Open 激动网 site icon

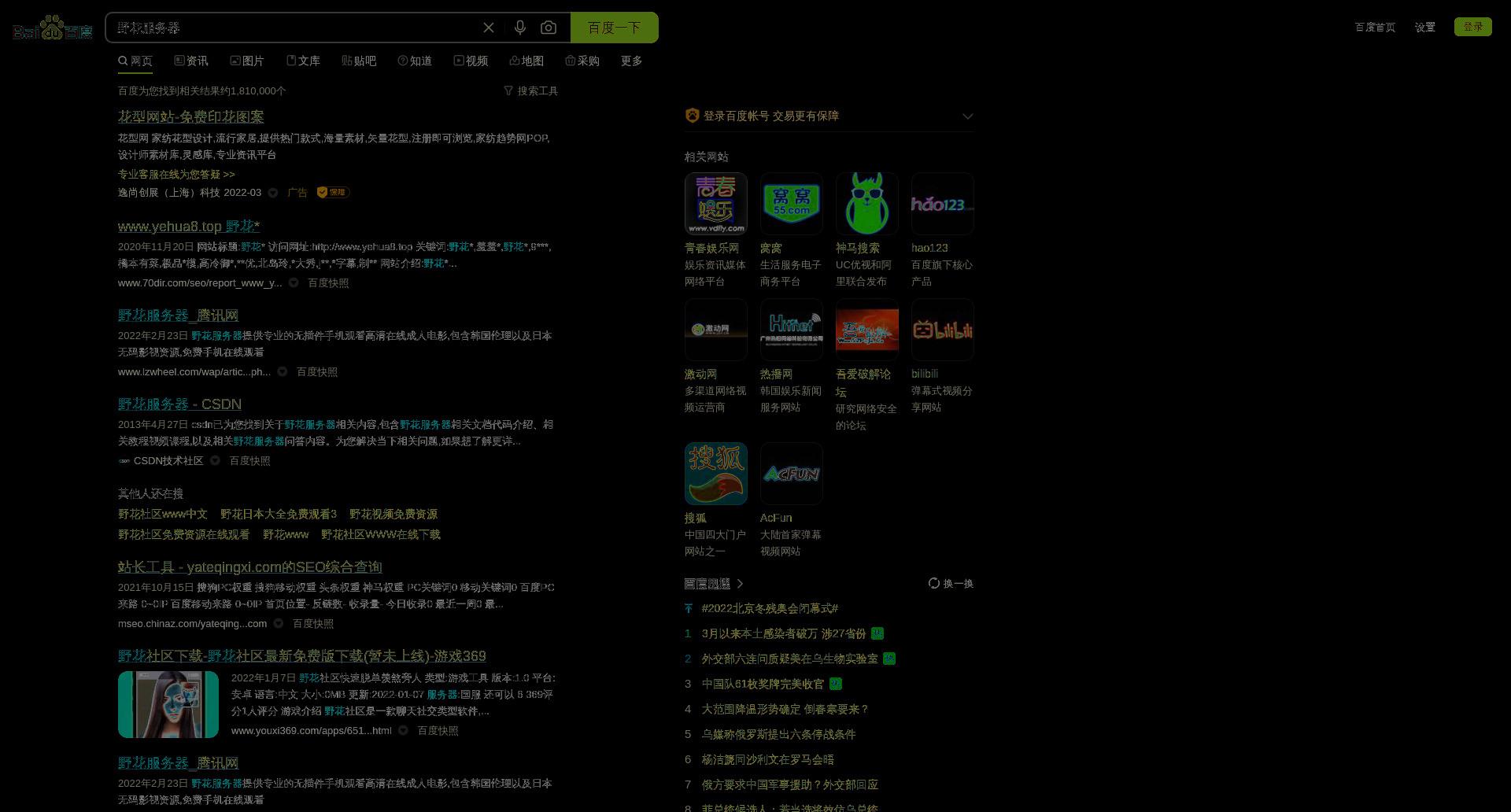coord(716,330)
